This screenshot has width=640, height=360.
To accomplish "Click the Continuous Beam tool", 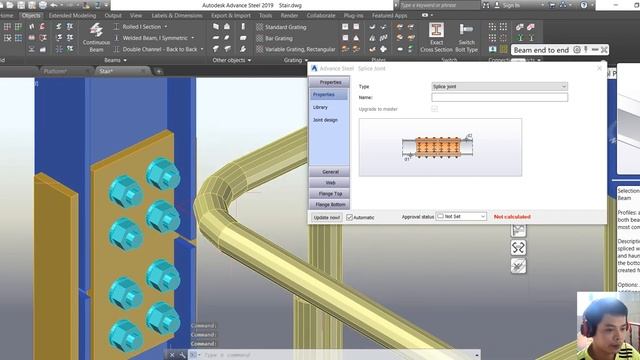I will [96, 37].
